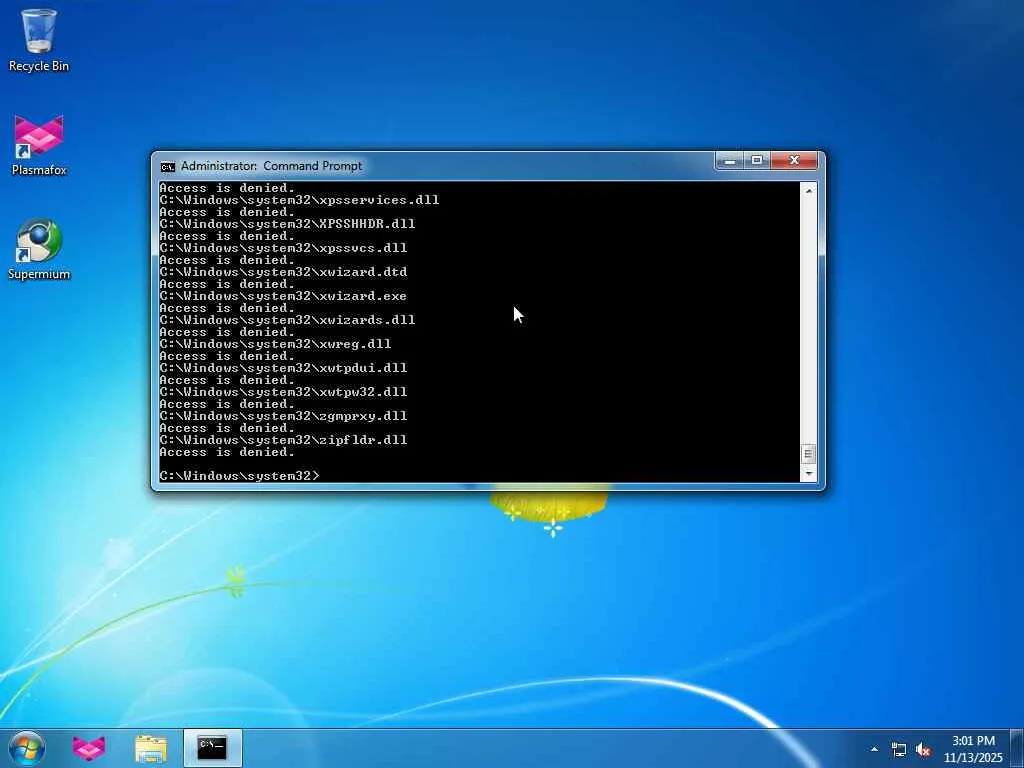Click the xwizard.exe output line
1024x768 pixels.
(x=283, y=296)
